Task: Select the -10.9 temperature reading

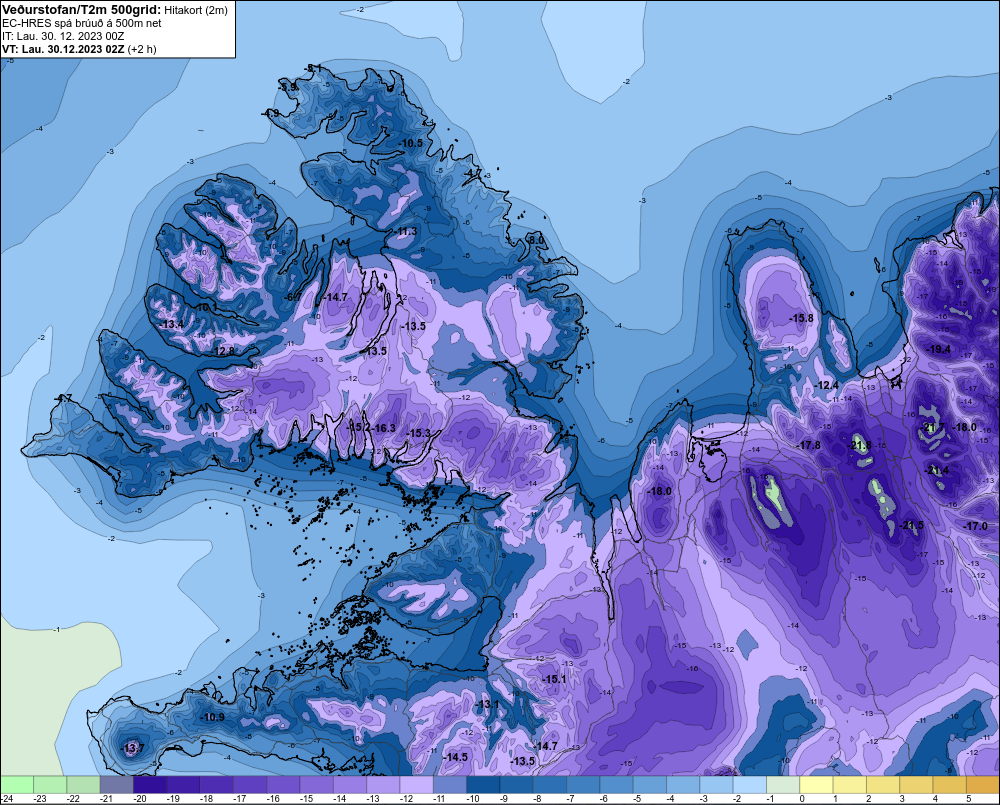Action: 213,717
